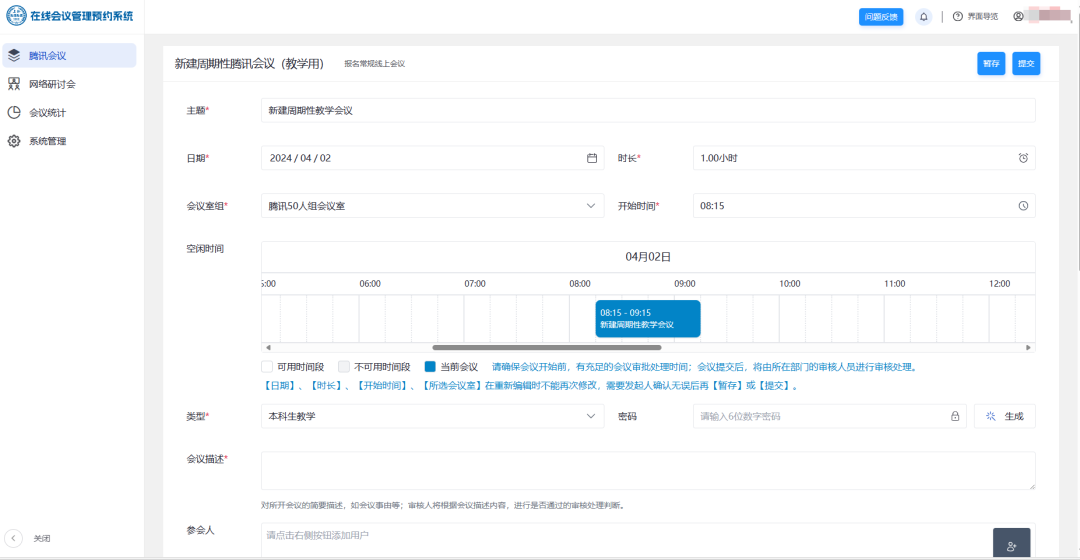Click the 腾讯会议 layers icon in sidebar

[x=14, y=55]
